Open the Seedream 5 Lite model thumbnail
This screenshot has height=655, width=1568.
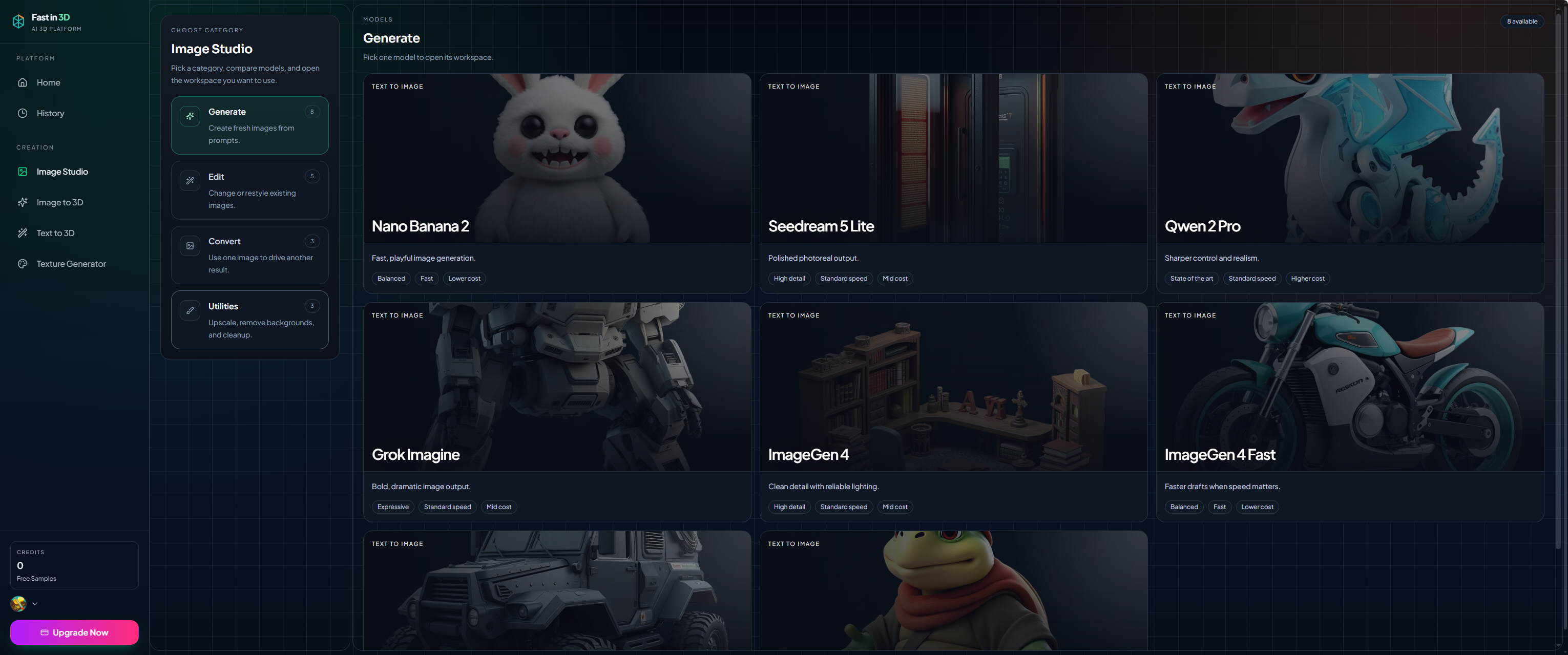tap(953, 158)
